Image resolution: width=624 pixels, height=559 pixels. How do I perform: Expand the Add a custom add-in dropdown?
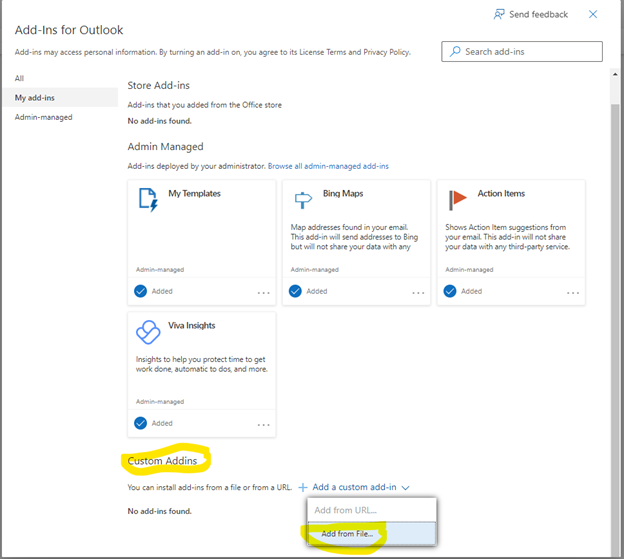tap(354, 487)
